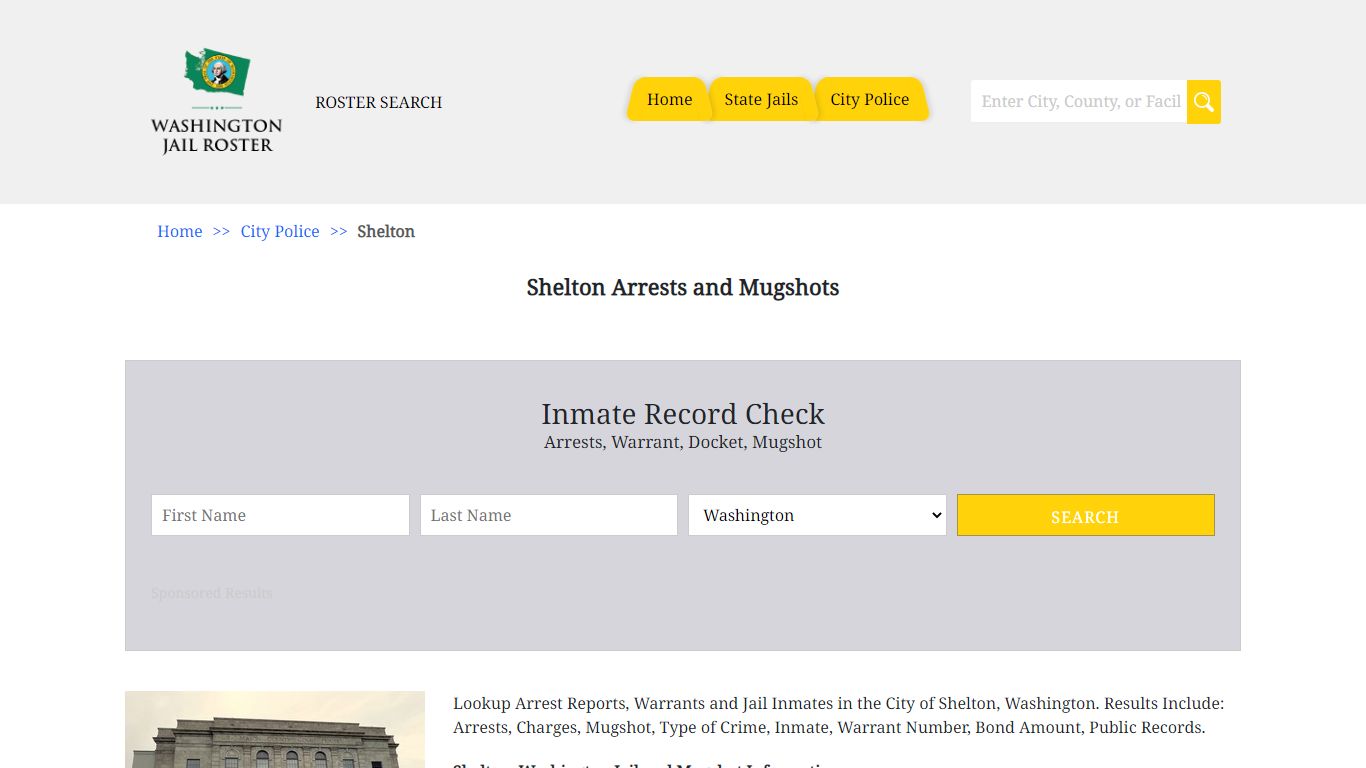
Task: Click the Arrests, Warrant, Docket, Mugshot subtitle
Action: tap(683, 442)
